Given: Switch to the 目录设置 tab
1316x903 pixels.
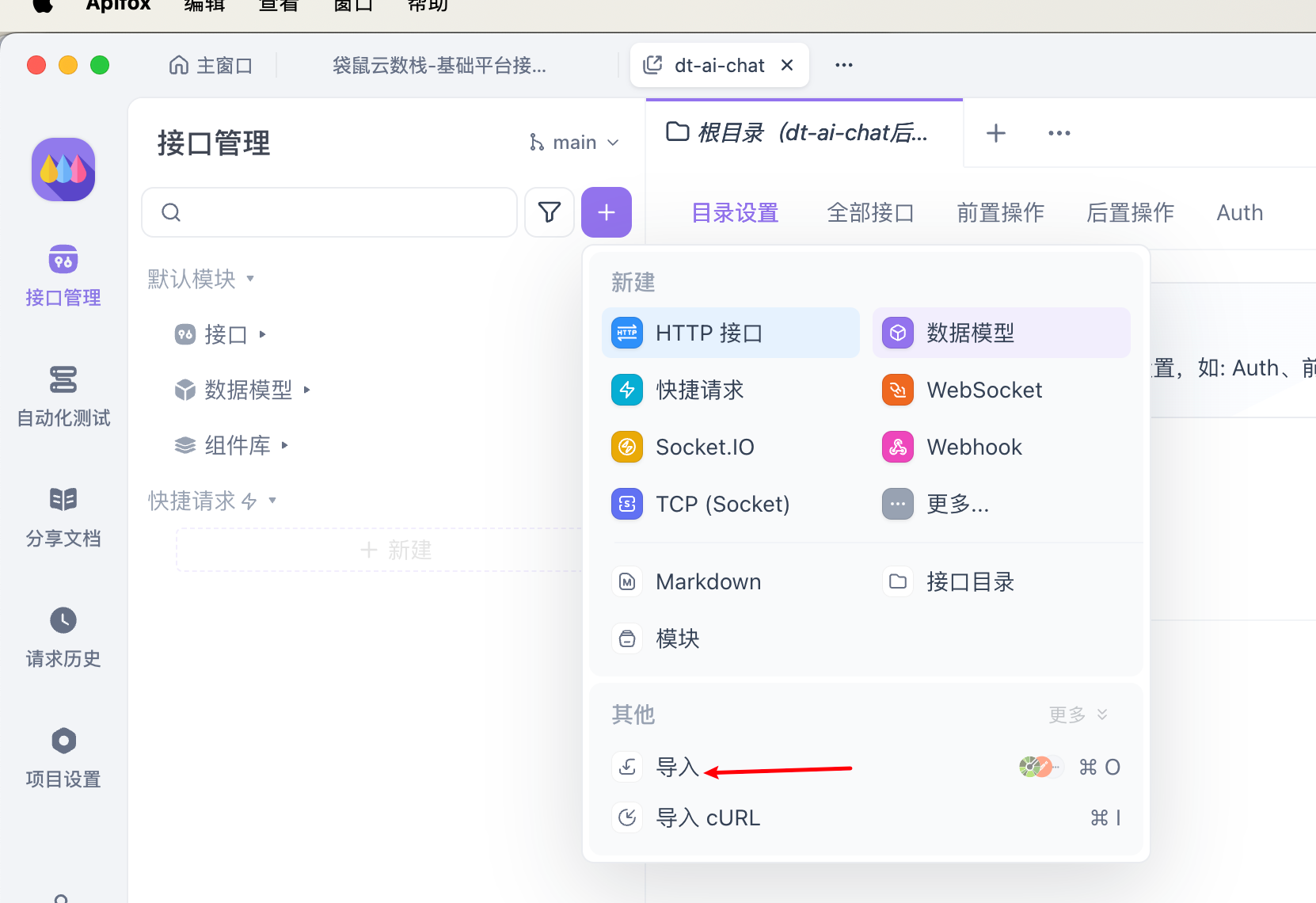Looking at the screenshot, I should (x=735, y=212).
